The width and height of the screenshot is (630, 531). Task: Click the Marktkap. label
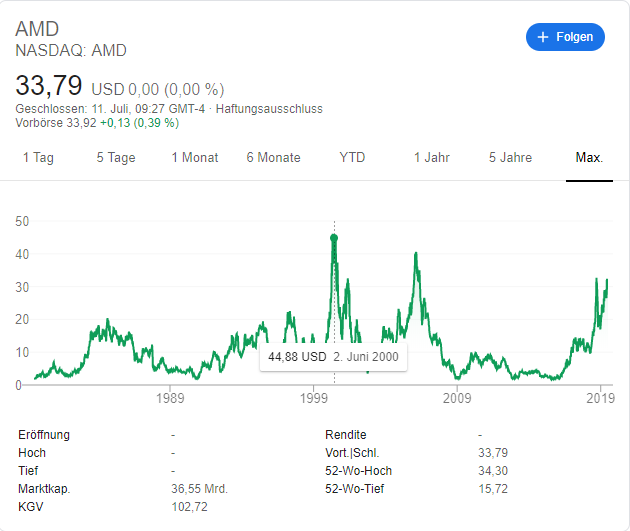[44, 489]
